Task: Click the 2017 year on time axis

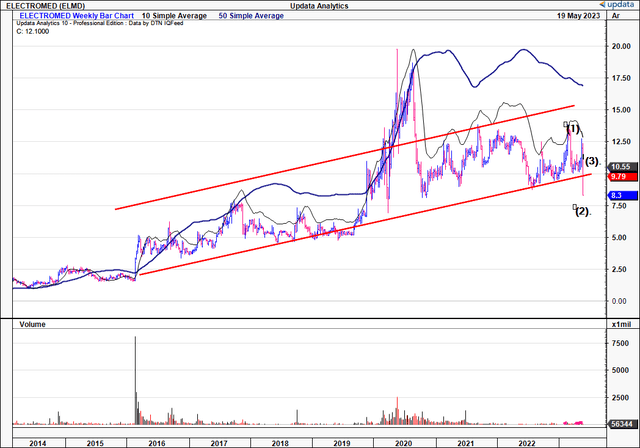Action: (x=219, y=443)
